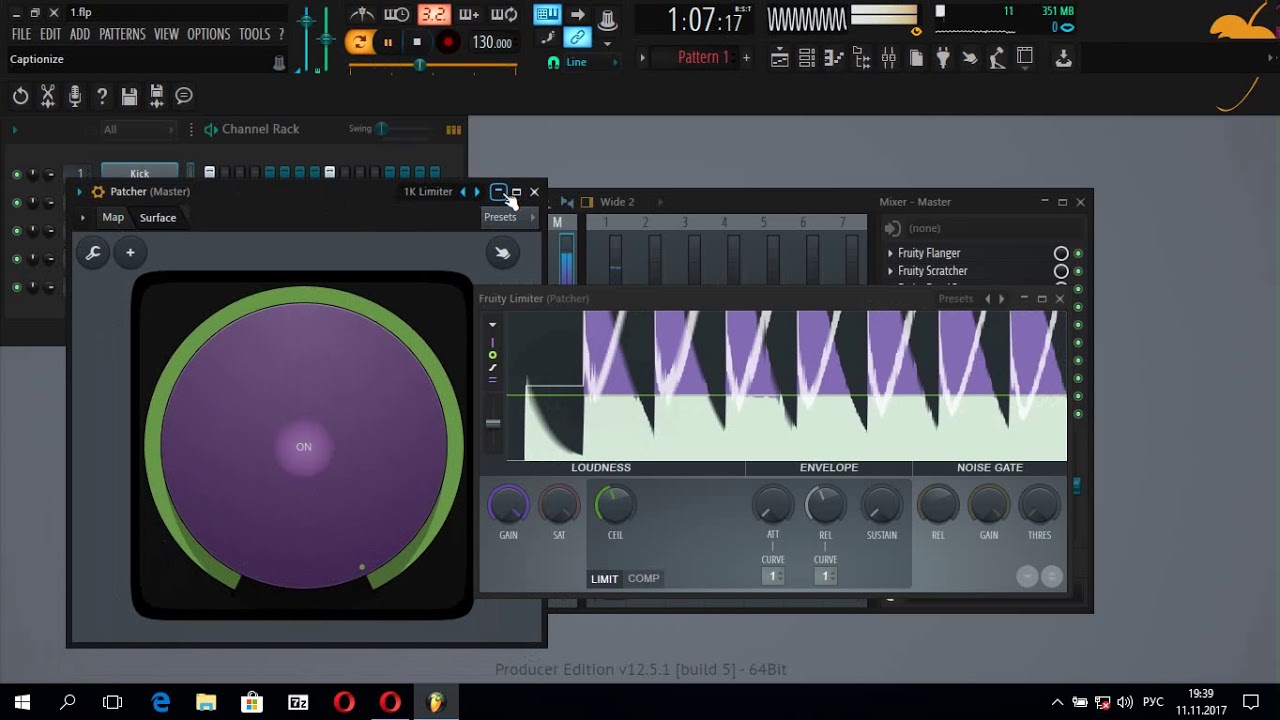This screenshot has height=720, width=1280.
Task: Toggle the Kick channel mute LED
Action: coord(16,174)
